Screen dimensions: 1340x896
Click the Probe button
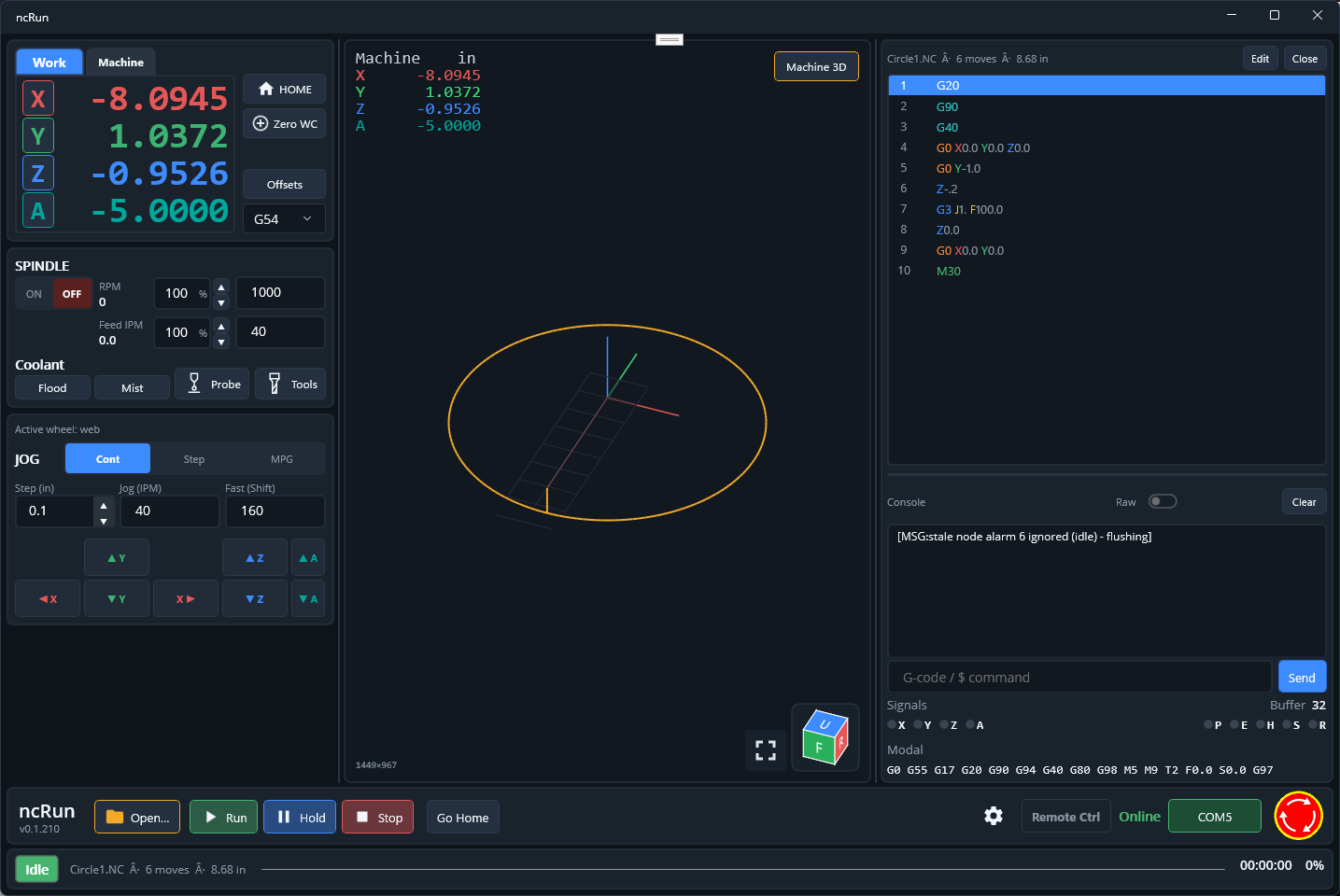pos(212,384)
